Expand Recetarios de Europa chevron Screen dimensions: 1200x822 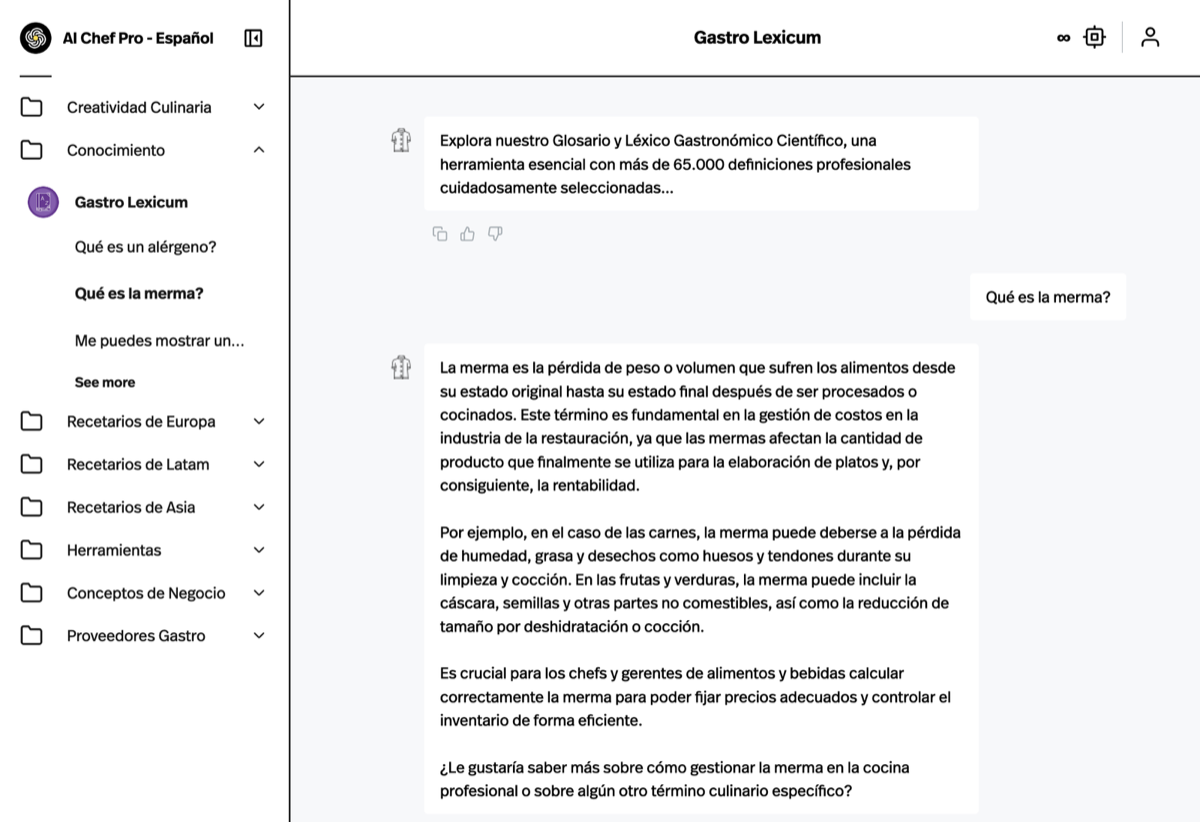point(259,421)
